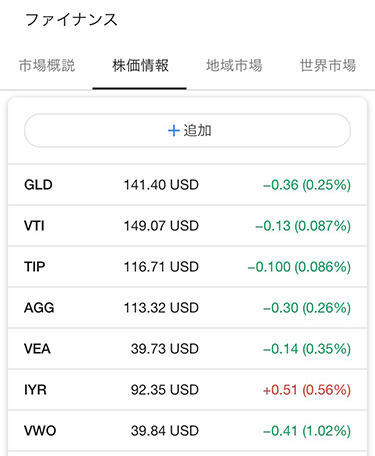
Task: Click the TIP change −0.100 (0.086%)
Action: pyautogui.click(x=299, y=267)
